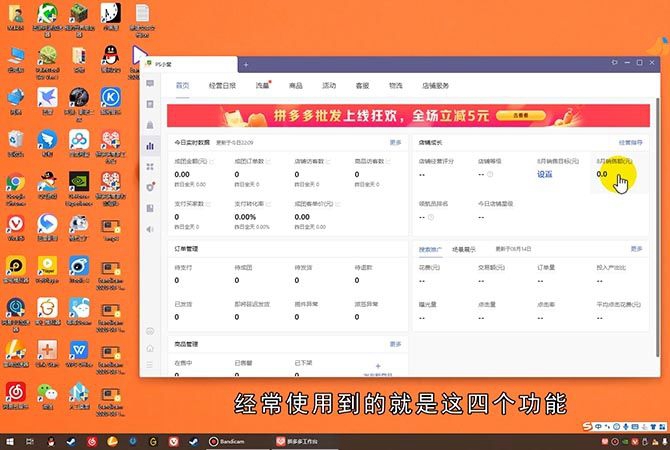Click the smiley face icon in sidebar

click(150, 331)
